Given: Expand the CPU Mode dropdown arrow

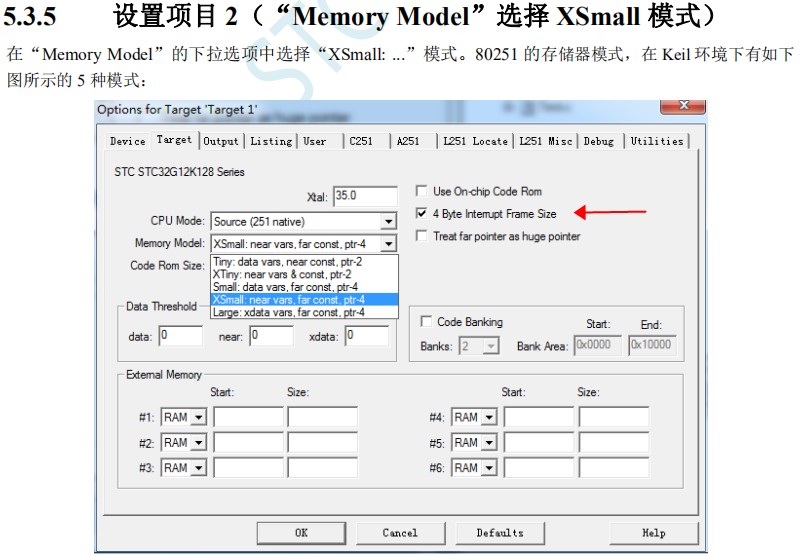Looking at the screenshot, I should tap(389, 221).
